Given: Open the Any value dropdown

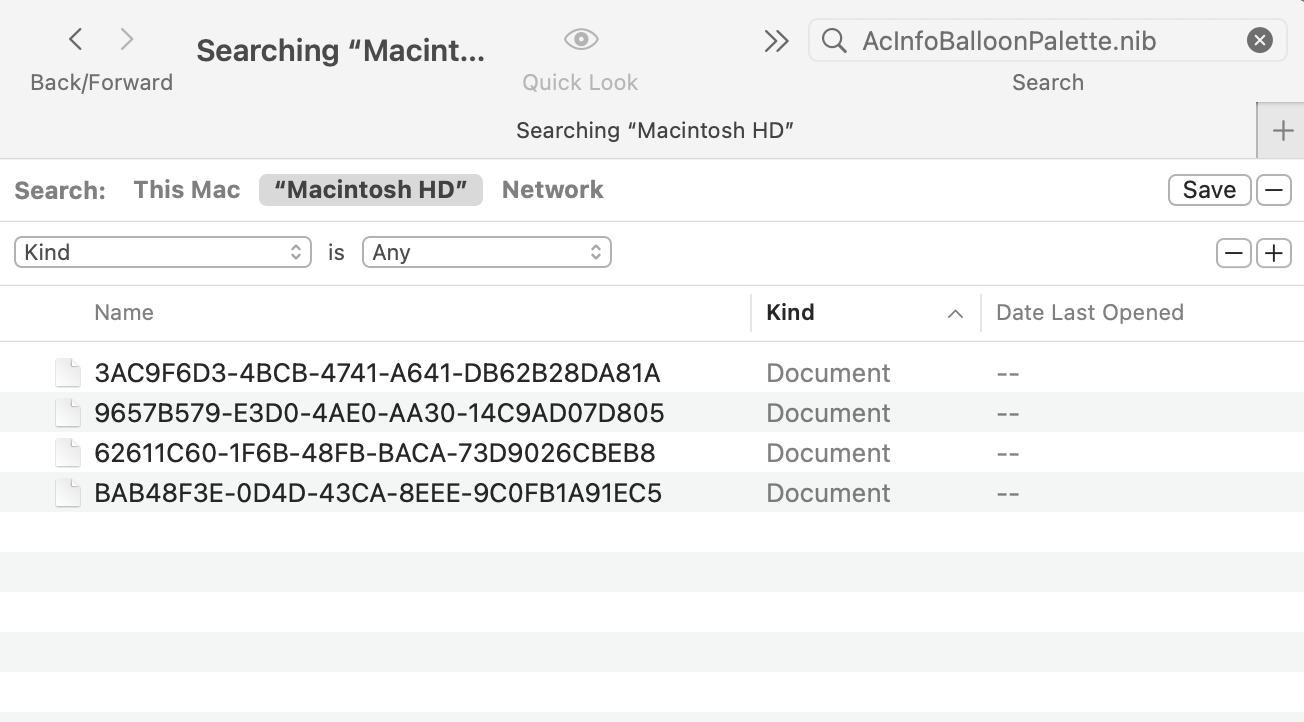Looking at the screenshot, I should click(x=487, y=252).
